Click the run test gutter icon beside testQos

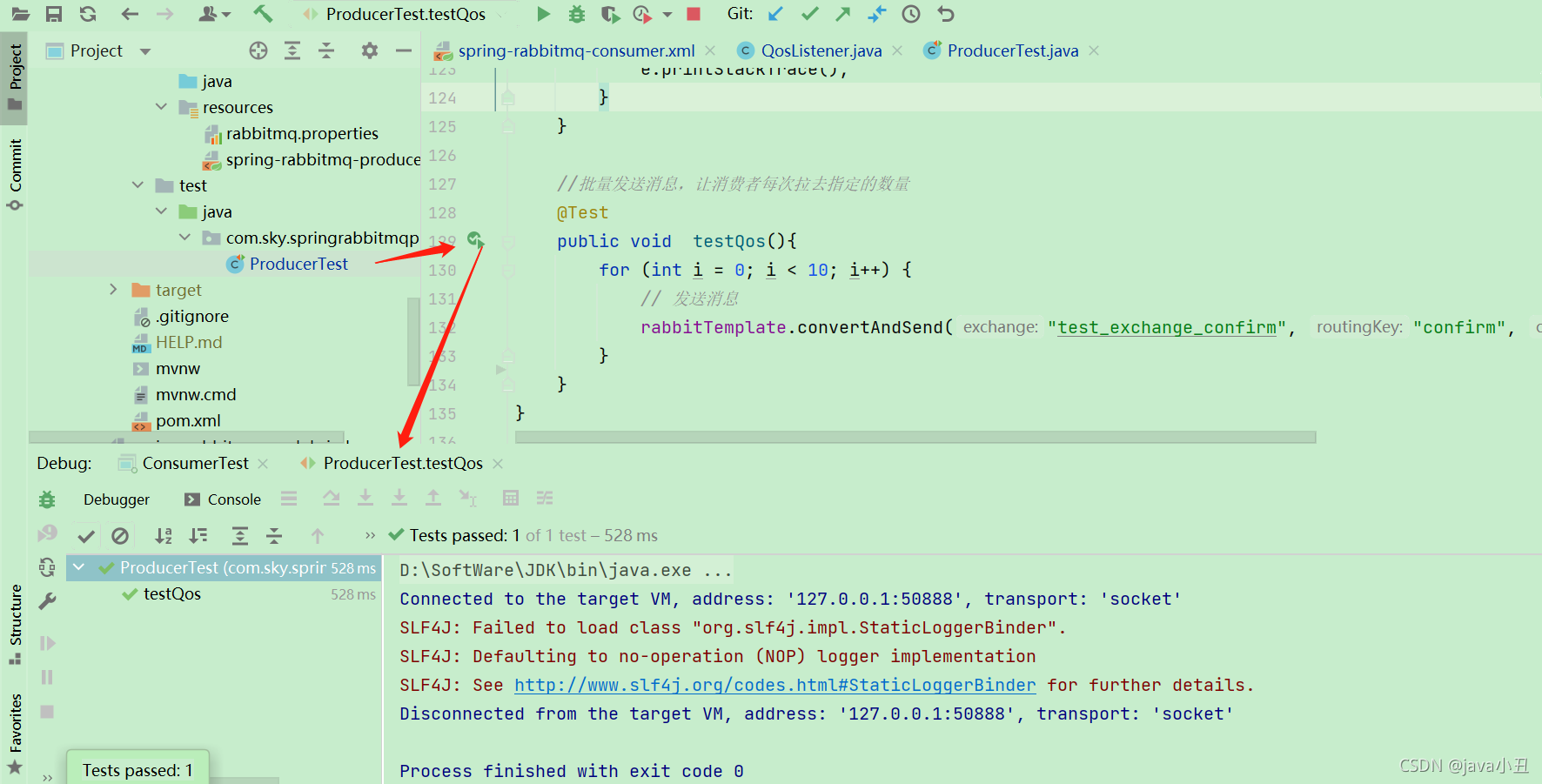(x=475, y=239)
